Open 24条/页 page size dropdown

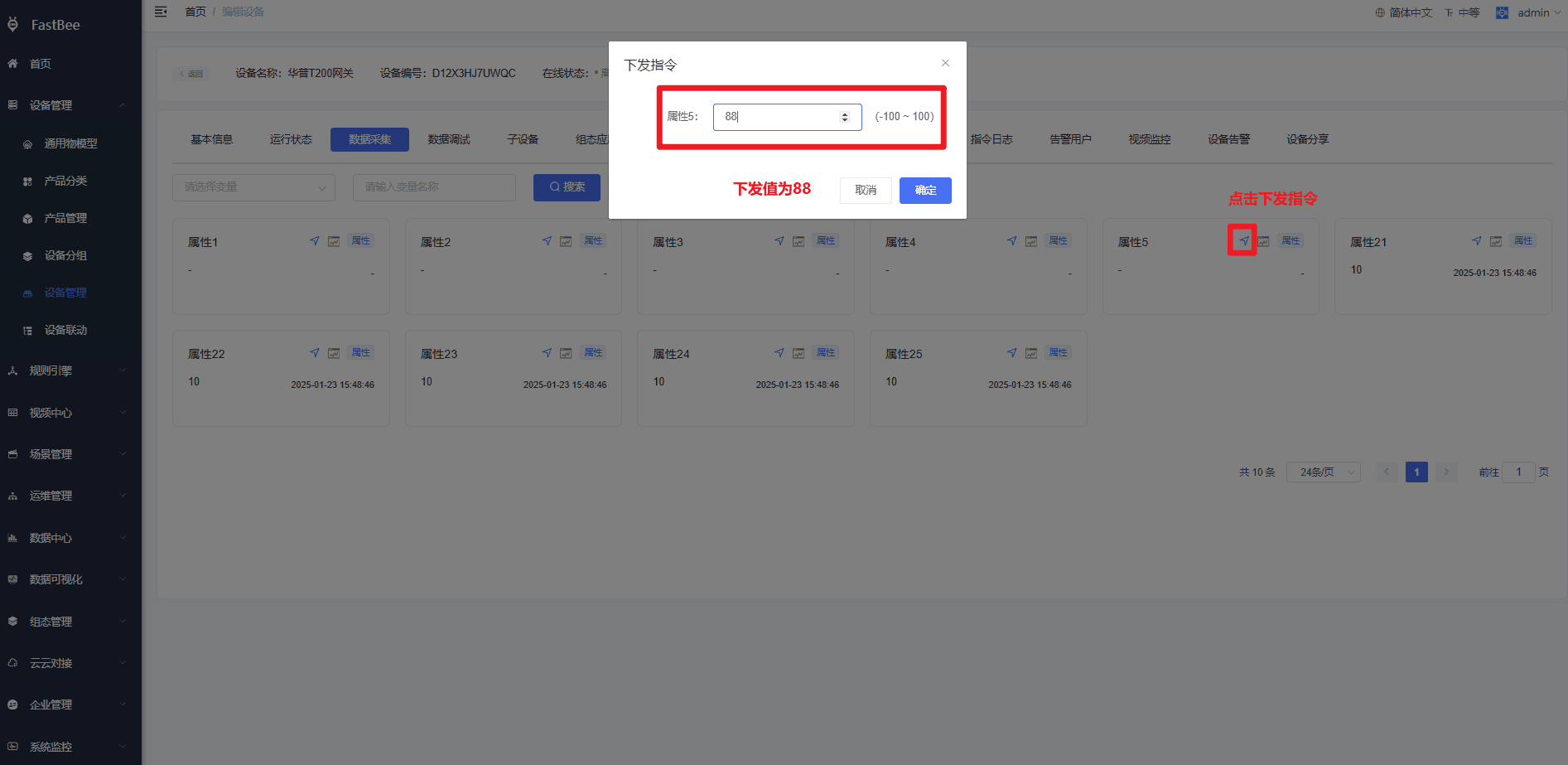pos(1323,472)
